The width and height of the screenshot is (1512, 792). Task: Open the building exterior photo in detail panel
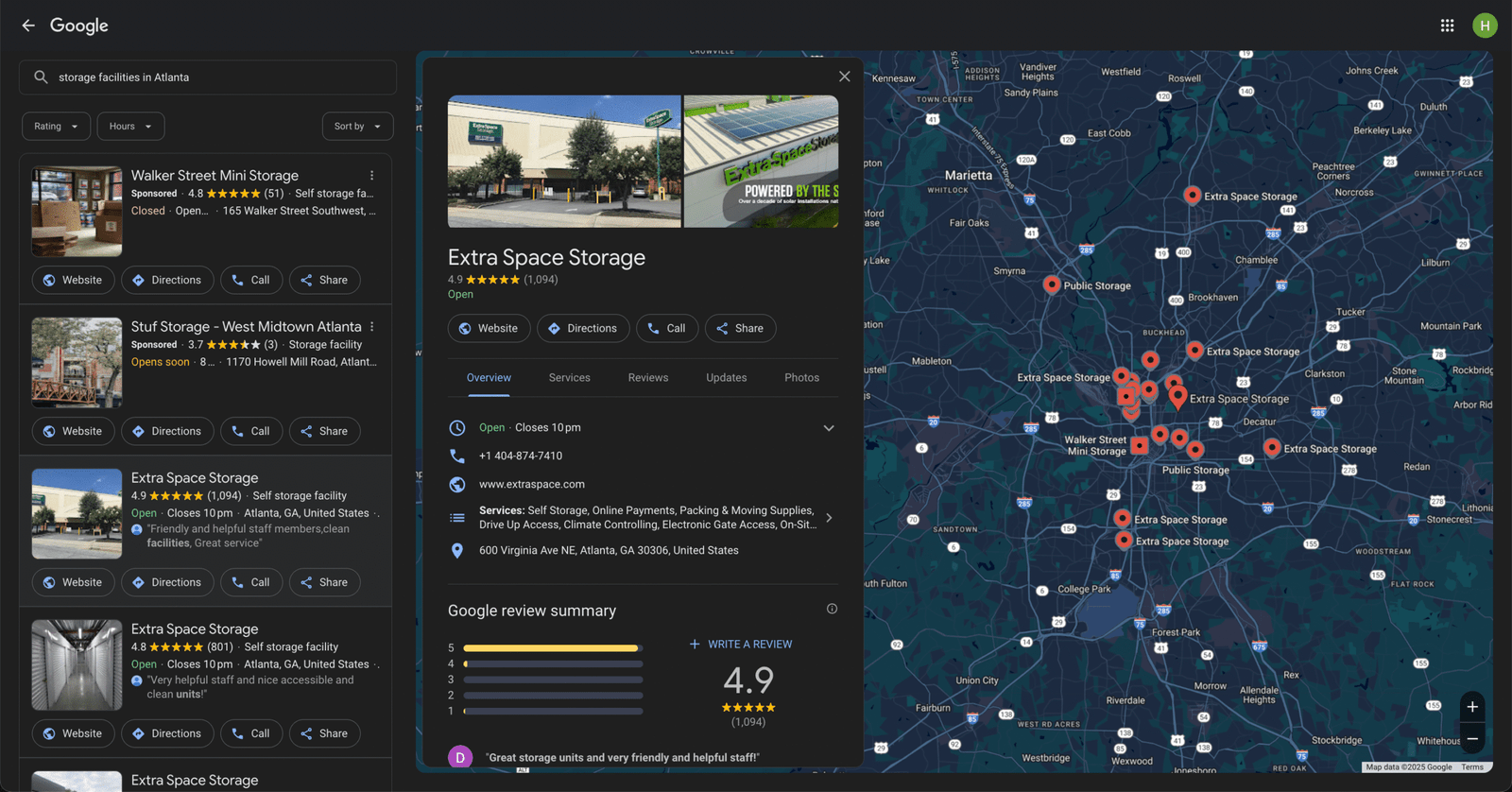point(564,162)
